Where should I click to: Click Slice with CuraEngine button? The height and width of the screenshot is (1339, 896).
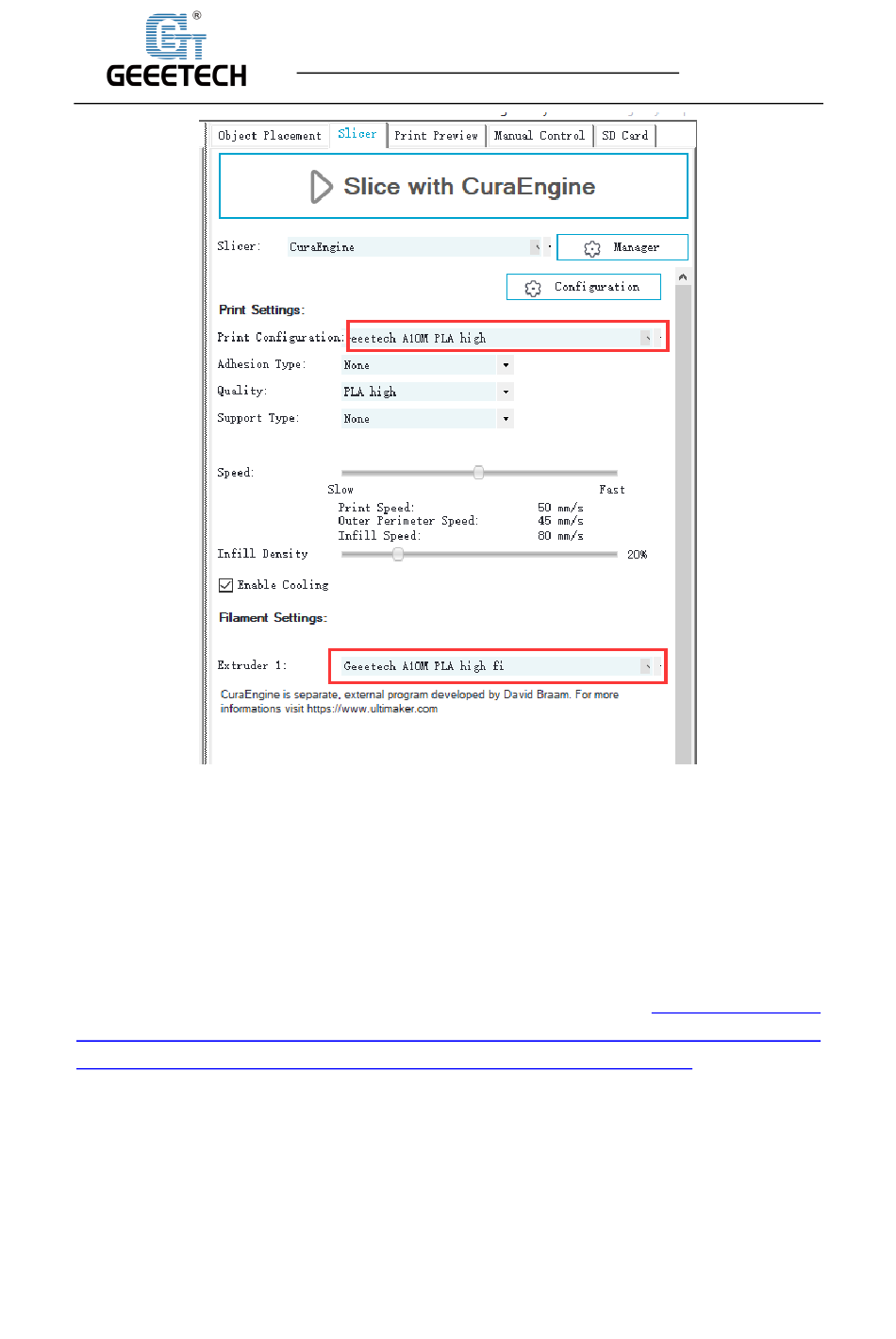pyautogui.click(x=454, y=187)
